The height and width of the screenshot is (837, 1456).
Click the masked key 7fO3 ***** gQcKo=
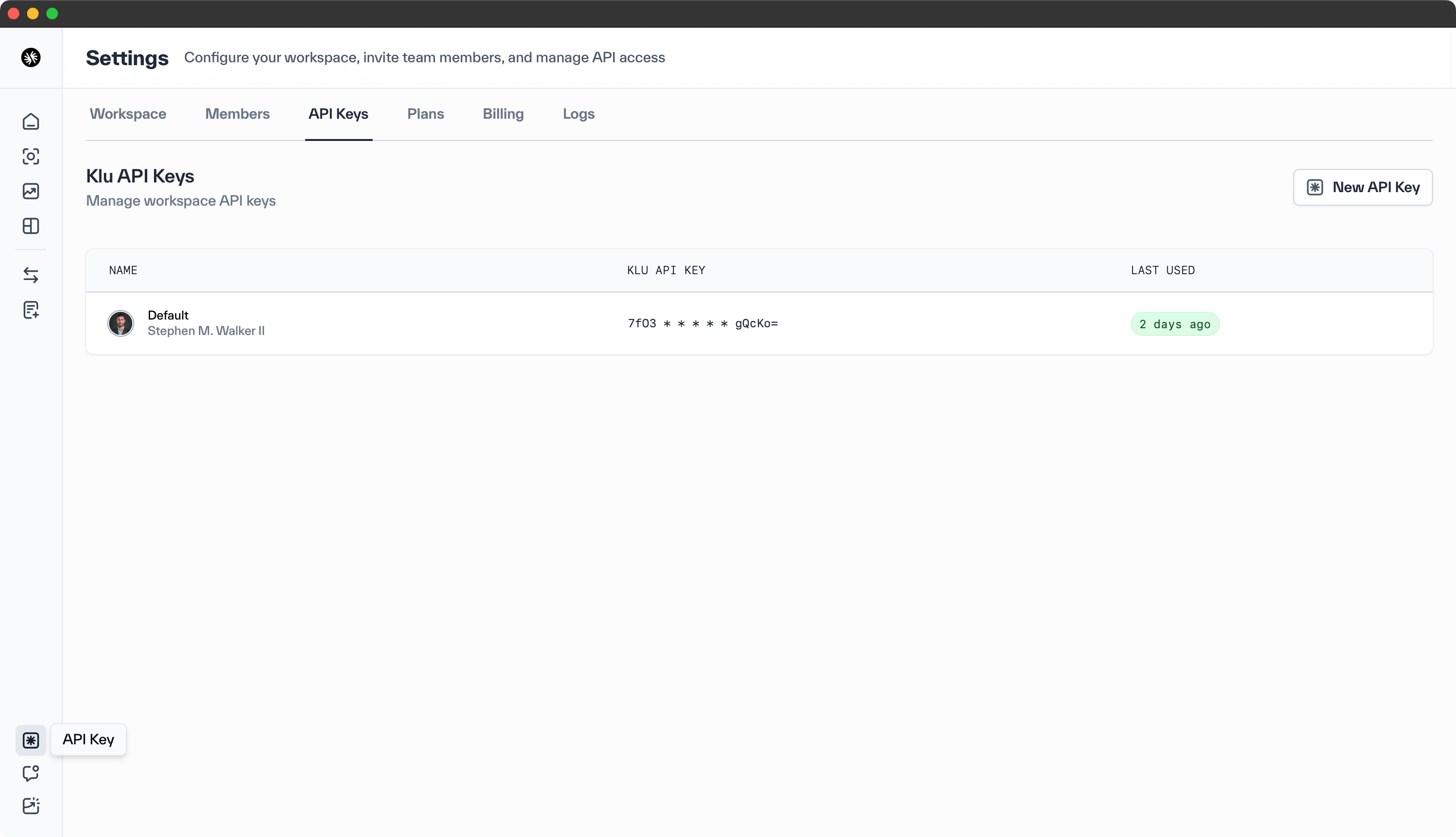tap(702, 323)
